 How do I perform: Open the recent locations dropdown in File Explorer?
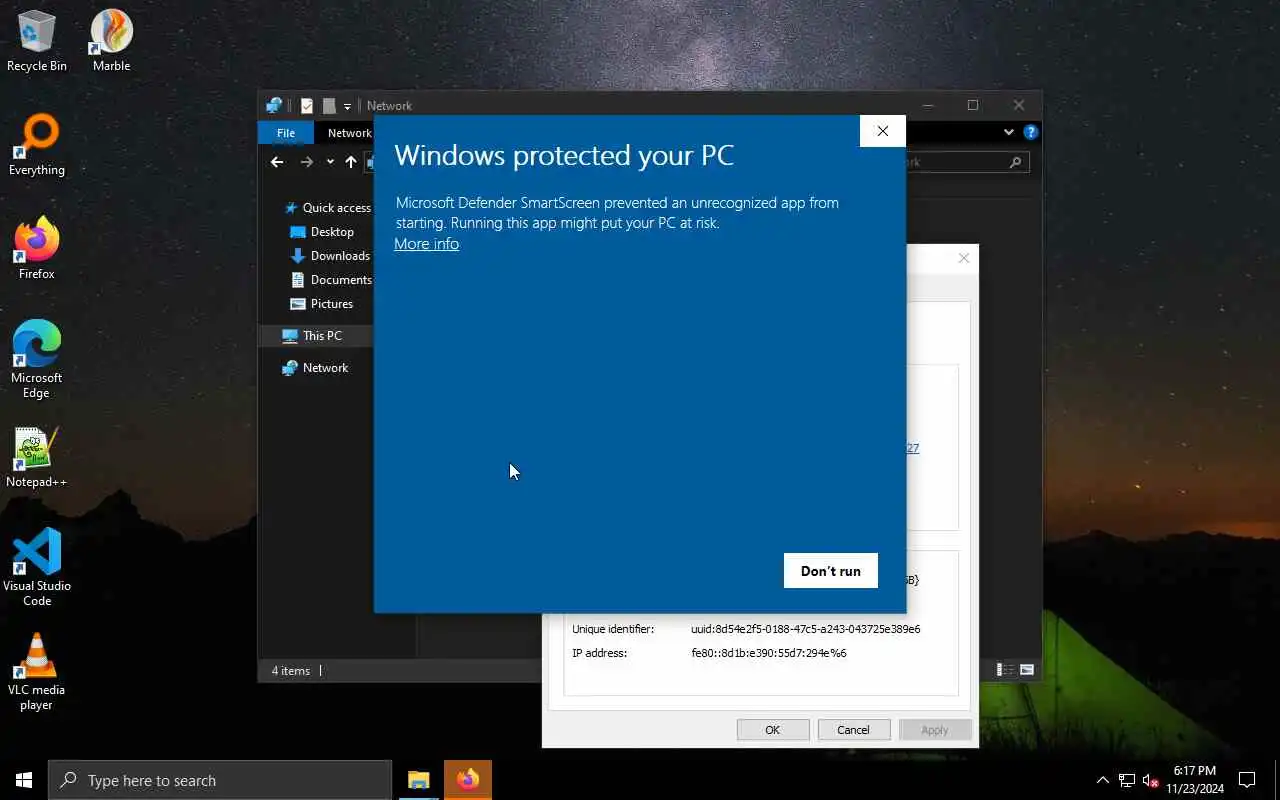[330, 162]
